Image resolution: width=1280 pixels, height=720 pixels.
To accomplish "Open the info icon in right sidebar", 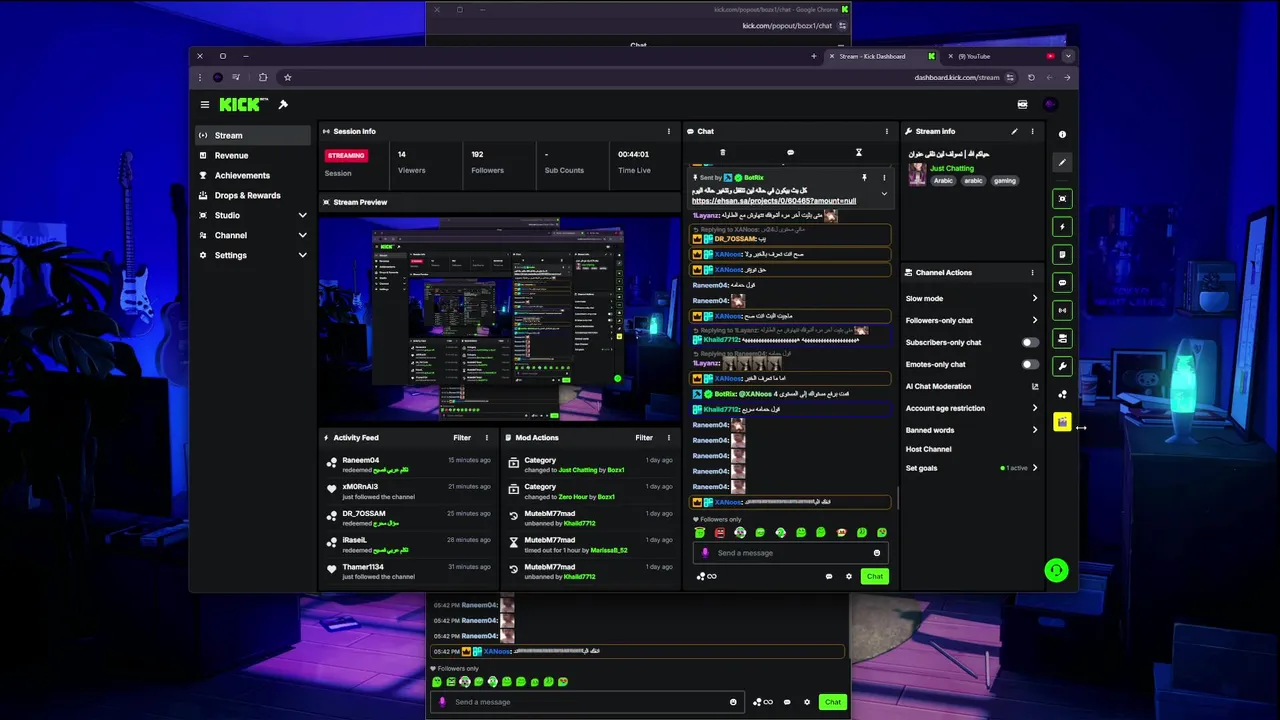I will pyautogui.click(x=1062, y=134).
